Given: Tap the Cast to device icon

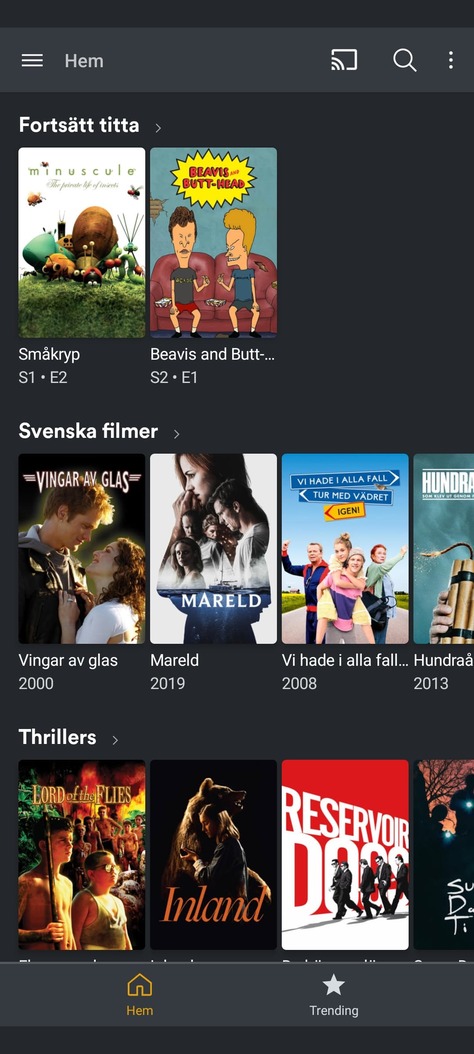Looking at the screenshot, I should (344, 60).
